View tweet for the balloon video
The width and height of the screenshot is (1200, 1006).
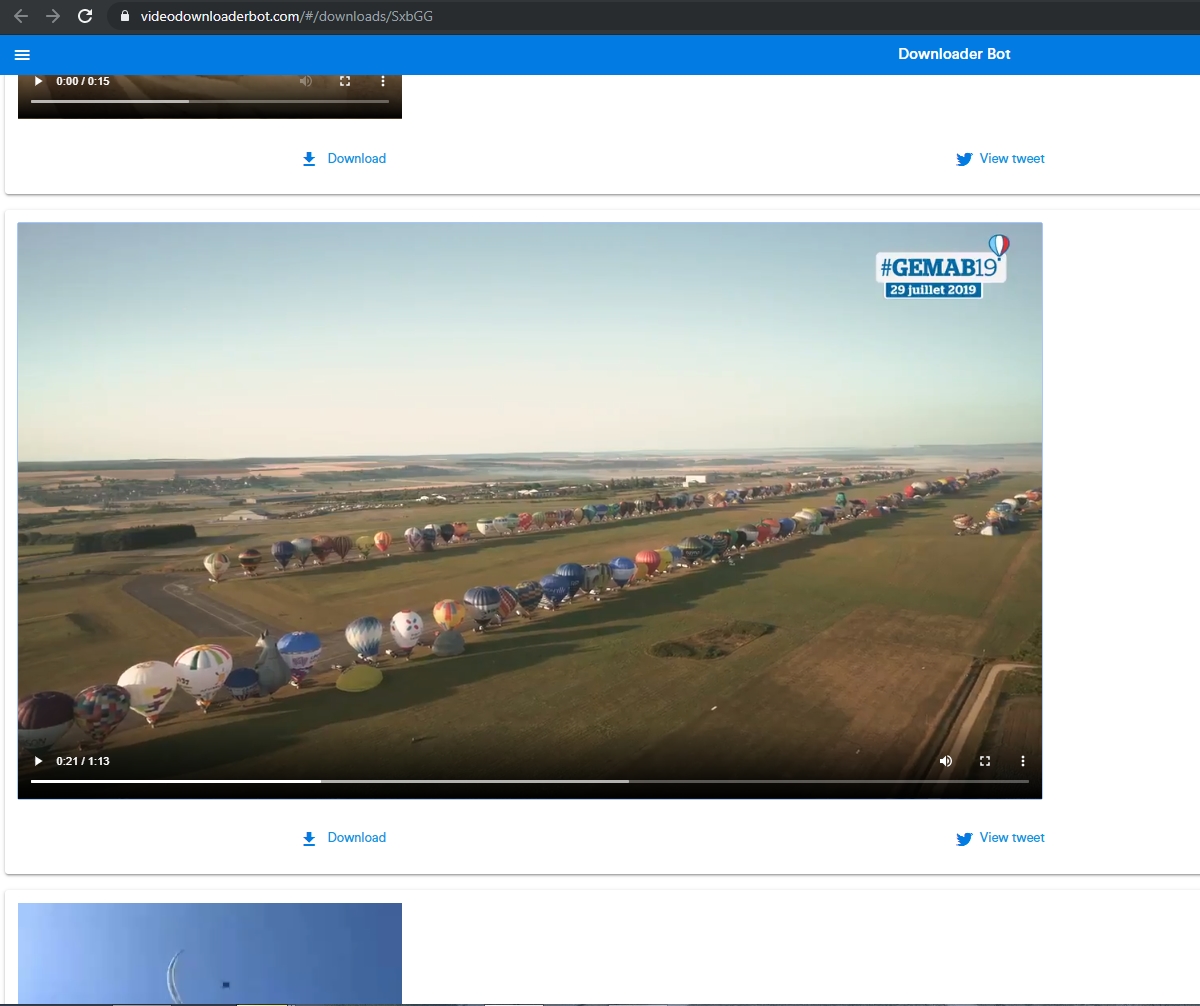tap(1000, 837)
